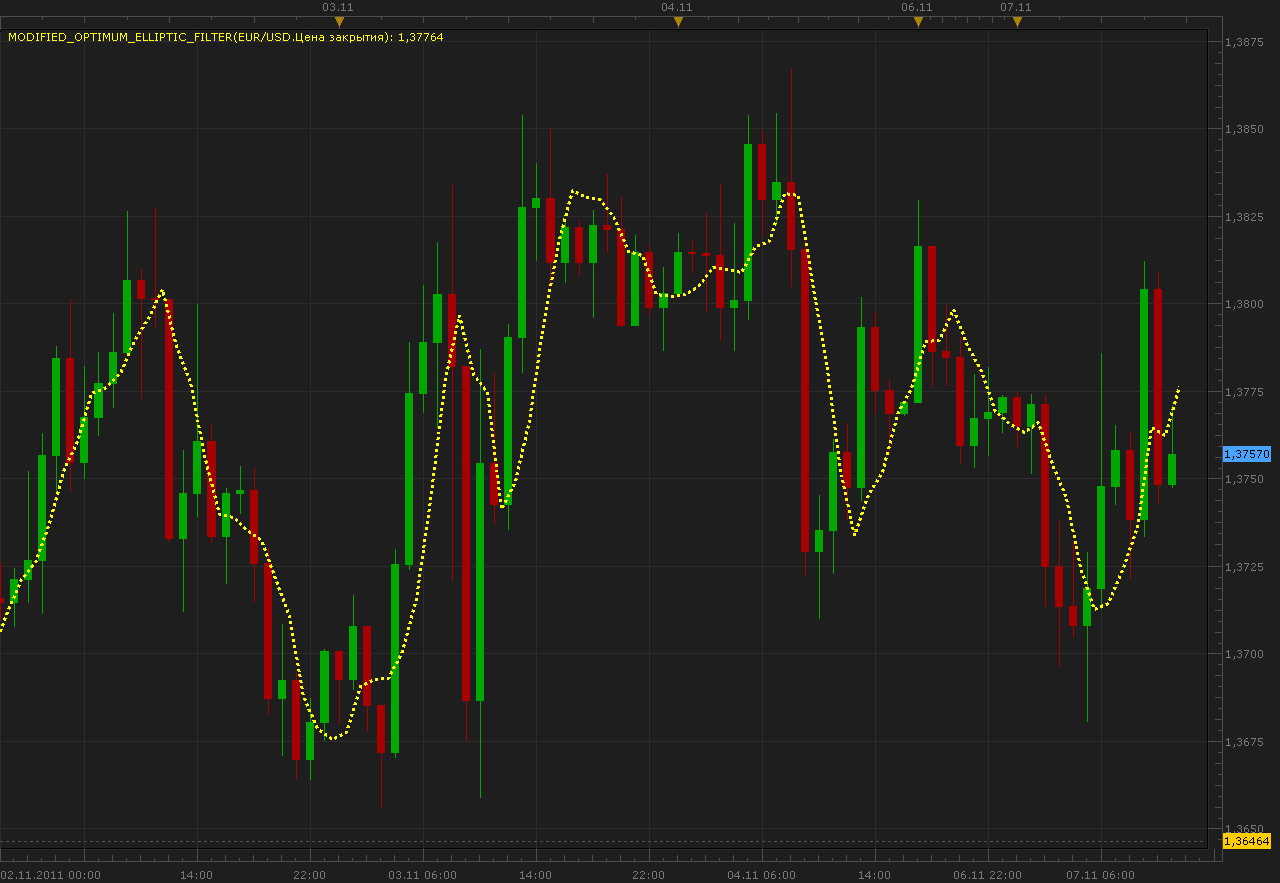Click the 1,3675 price axis label
The image size is (1280, 883).
(x=1243, y=742)
